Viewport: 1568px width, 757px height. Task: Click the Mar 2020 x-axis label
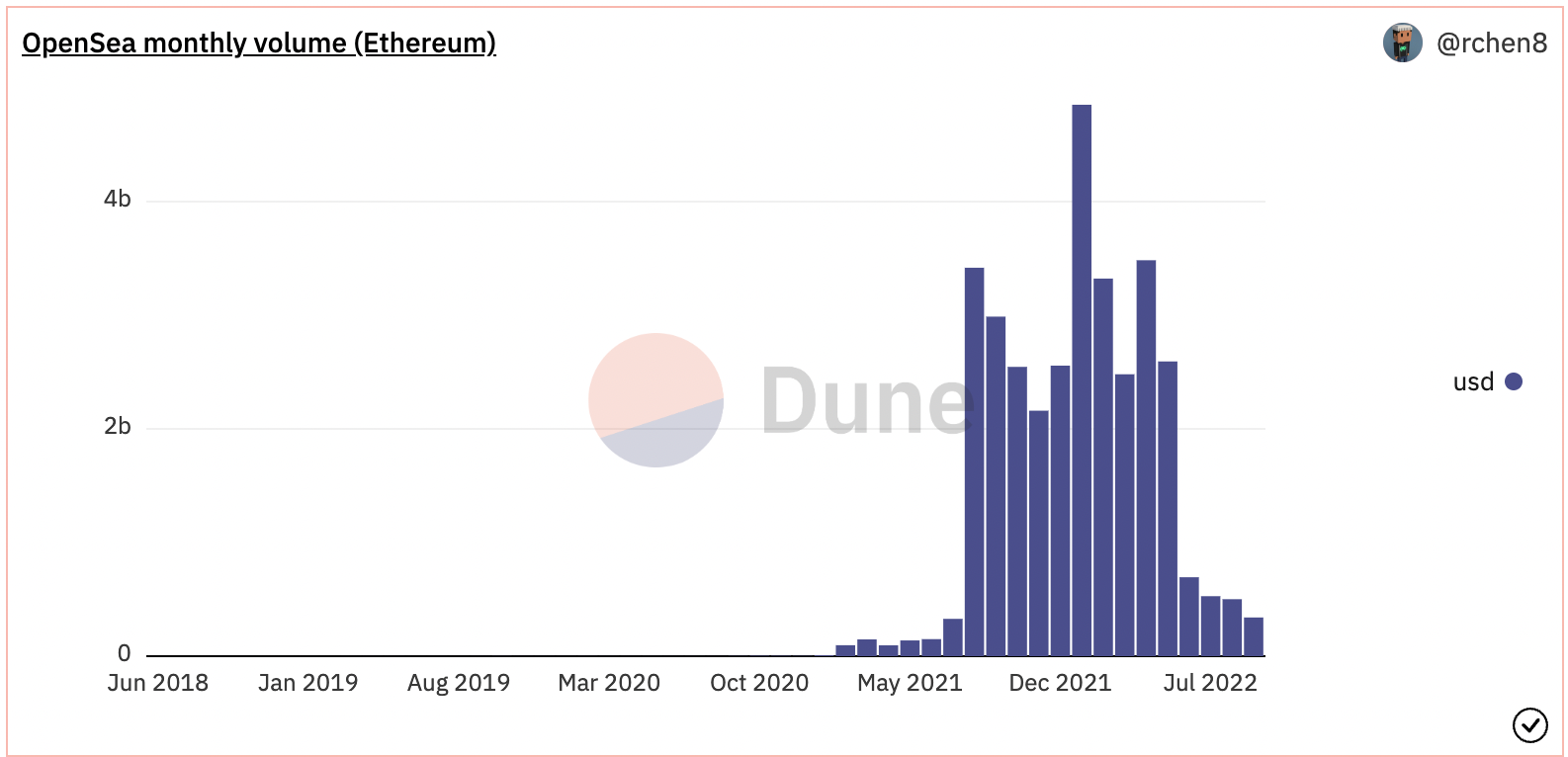[x=609, y=683]
